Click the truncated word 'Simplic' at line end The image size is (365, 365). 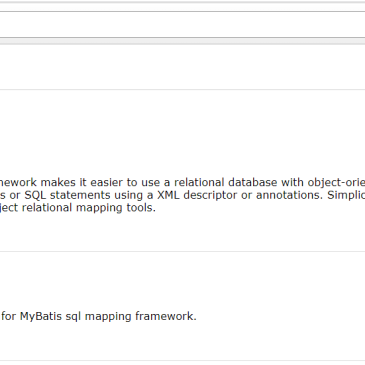click(x=346, y=195)
